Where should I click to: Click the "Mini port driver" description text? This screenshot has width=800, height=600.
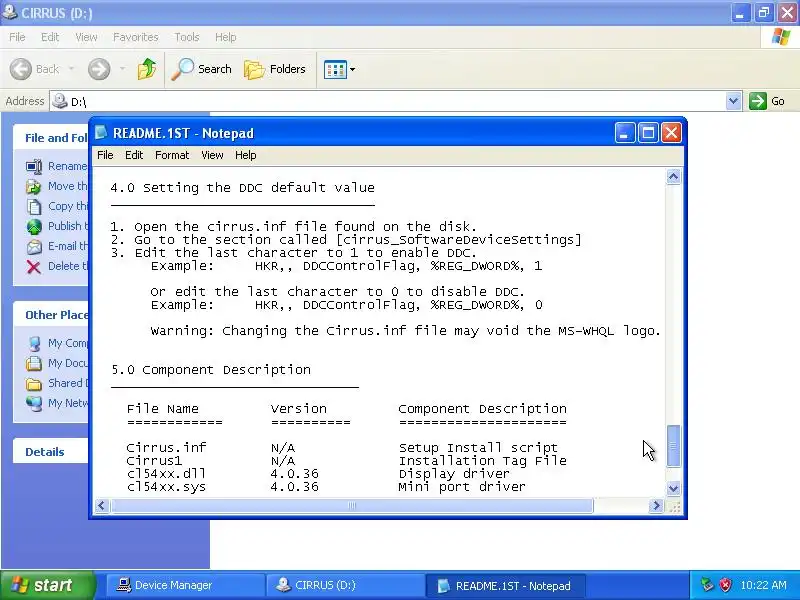[462, 487]
